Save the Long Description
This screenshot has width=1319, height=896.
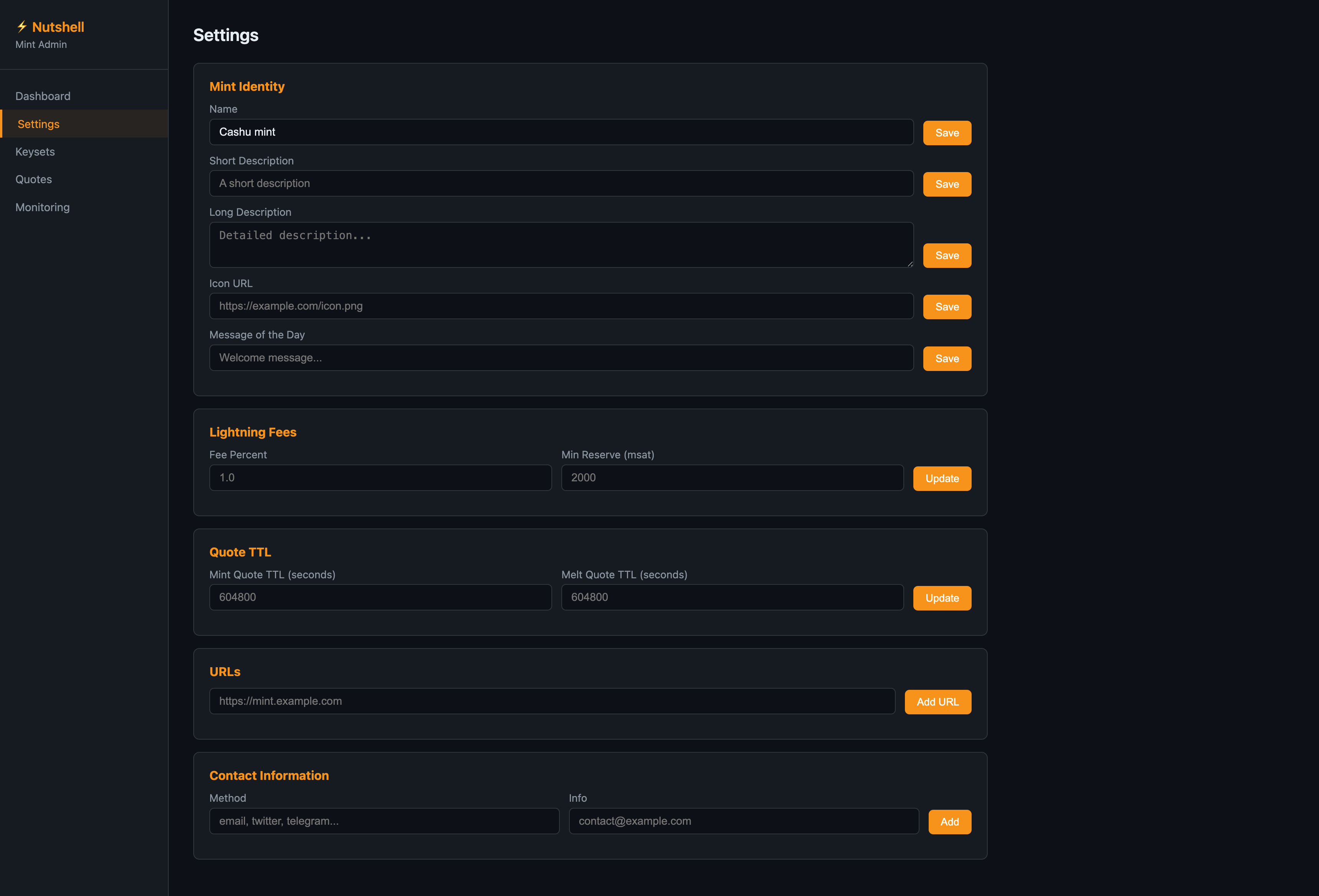coord(947,255)
